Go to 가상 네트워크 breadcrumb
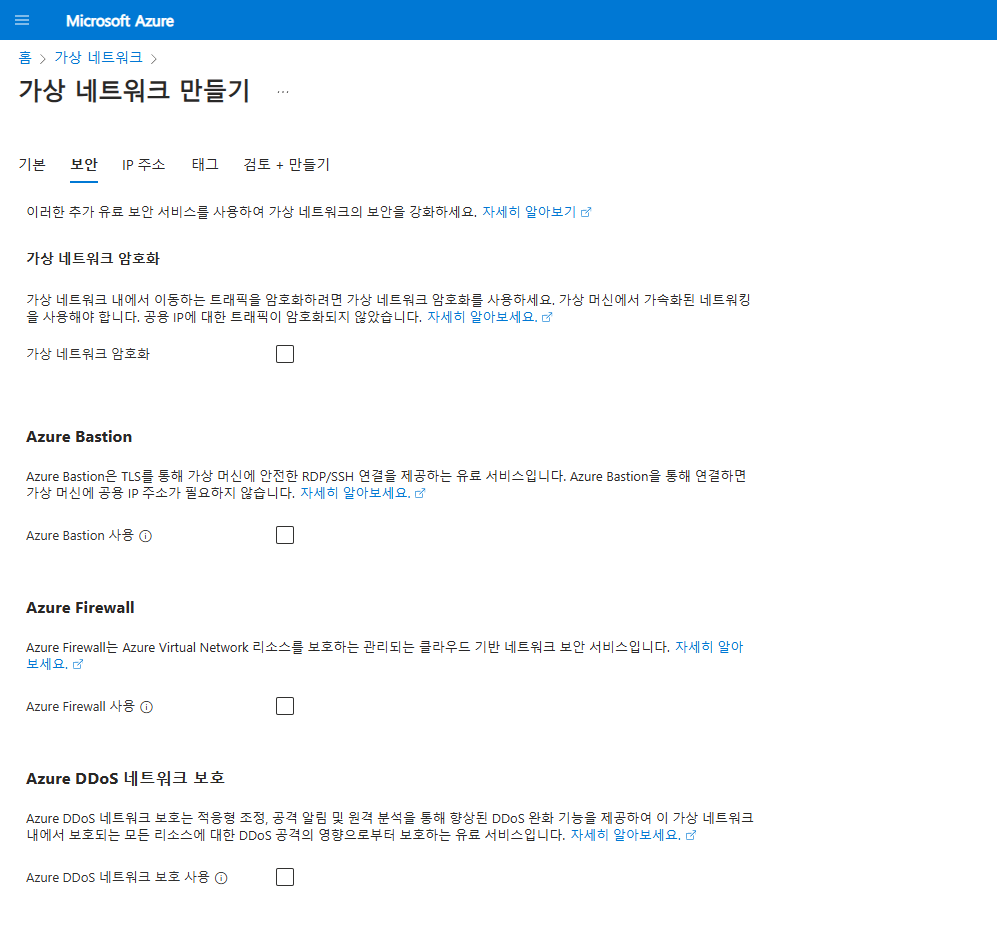The image size is (997, 935). [x=98, y=58]
